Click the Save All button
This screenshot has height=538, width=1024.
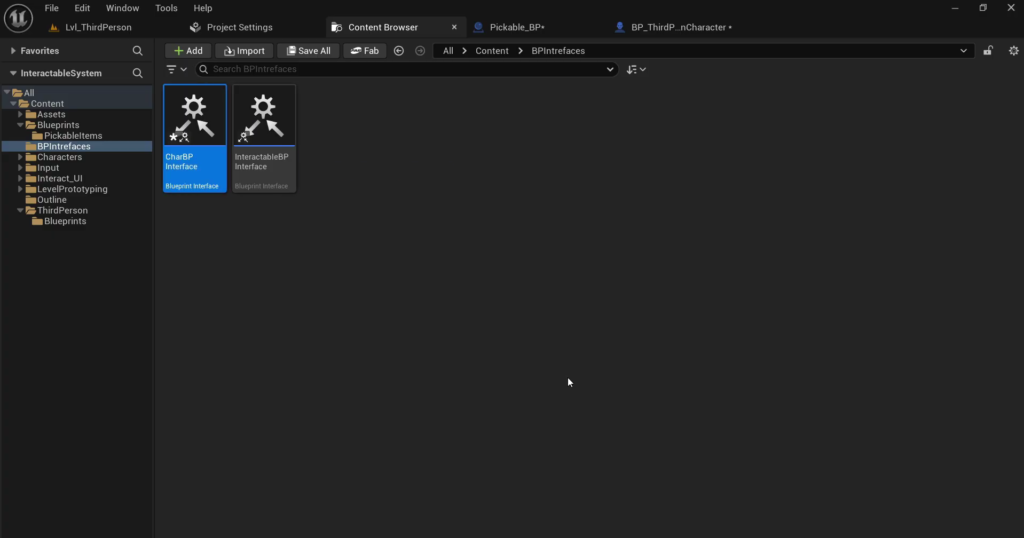click(x=308, y=51)
